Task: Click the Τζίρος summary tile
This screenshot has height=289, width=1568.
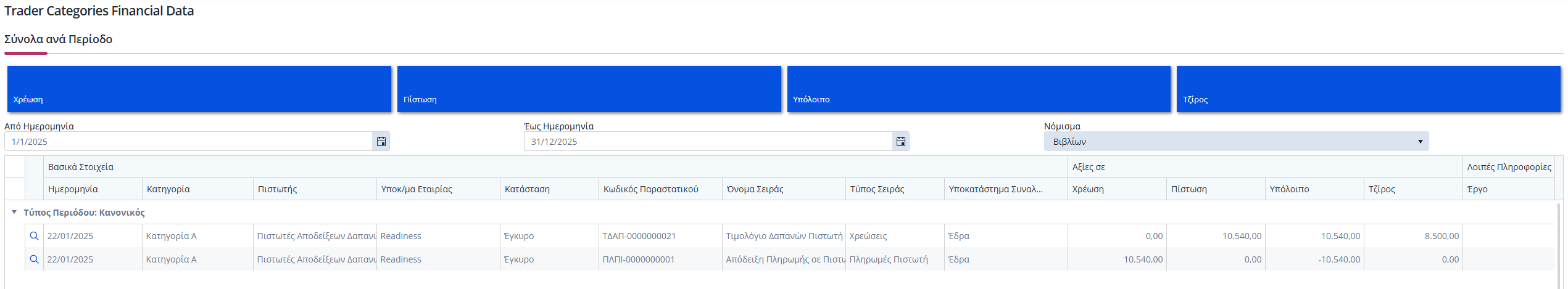Action: 1369,89
